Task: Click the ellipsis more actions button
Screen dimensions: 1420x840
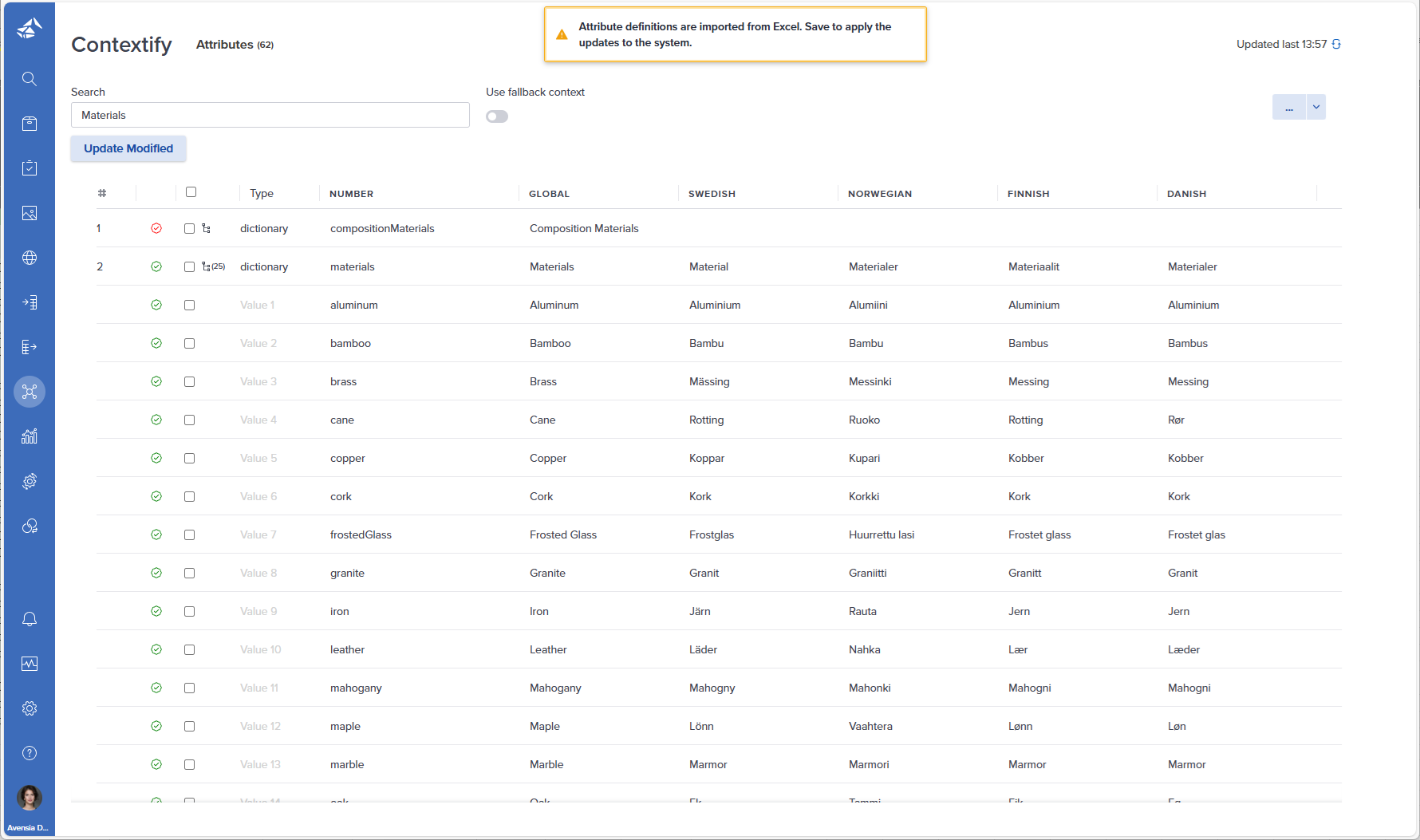Action: click(1289, 107)
